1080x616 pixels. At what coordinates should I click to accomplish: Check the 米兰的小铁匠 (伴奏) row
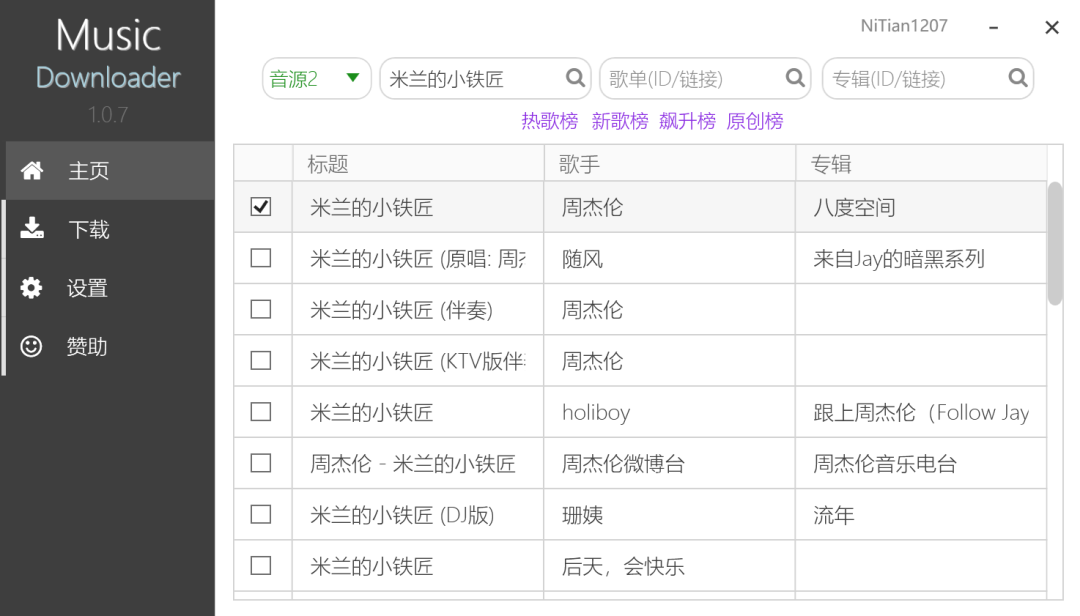(262, 309)
